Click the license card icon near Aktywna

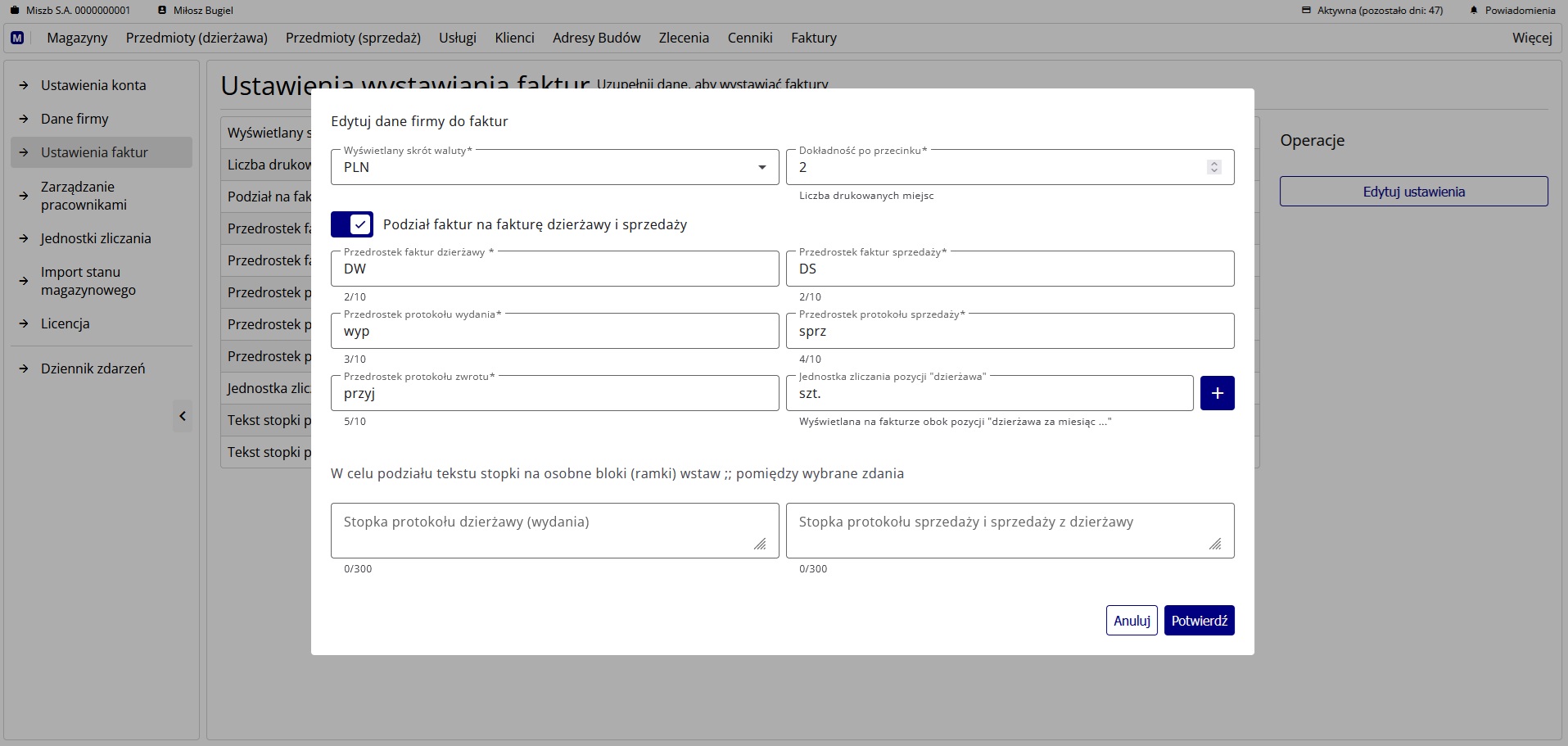click(x=1306, y=11)
